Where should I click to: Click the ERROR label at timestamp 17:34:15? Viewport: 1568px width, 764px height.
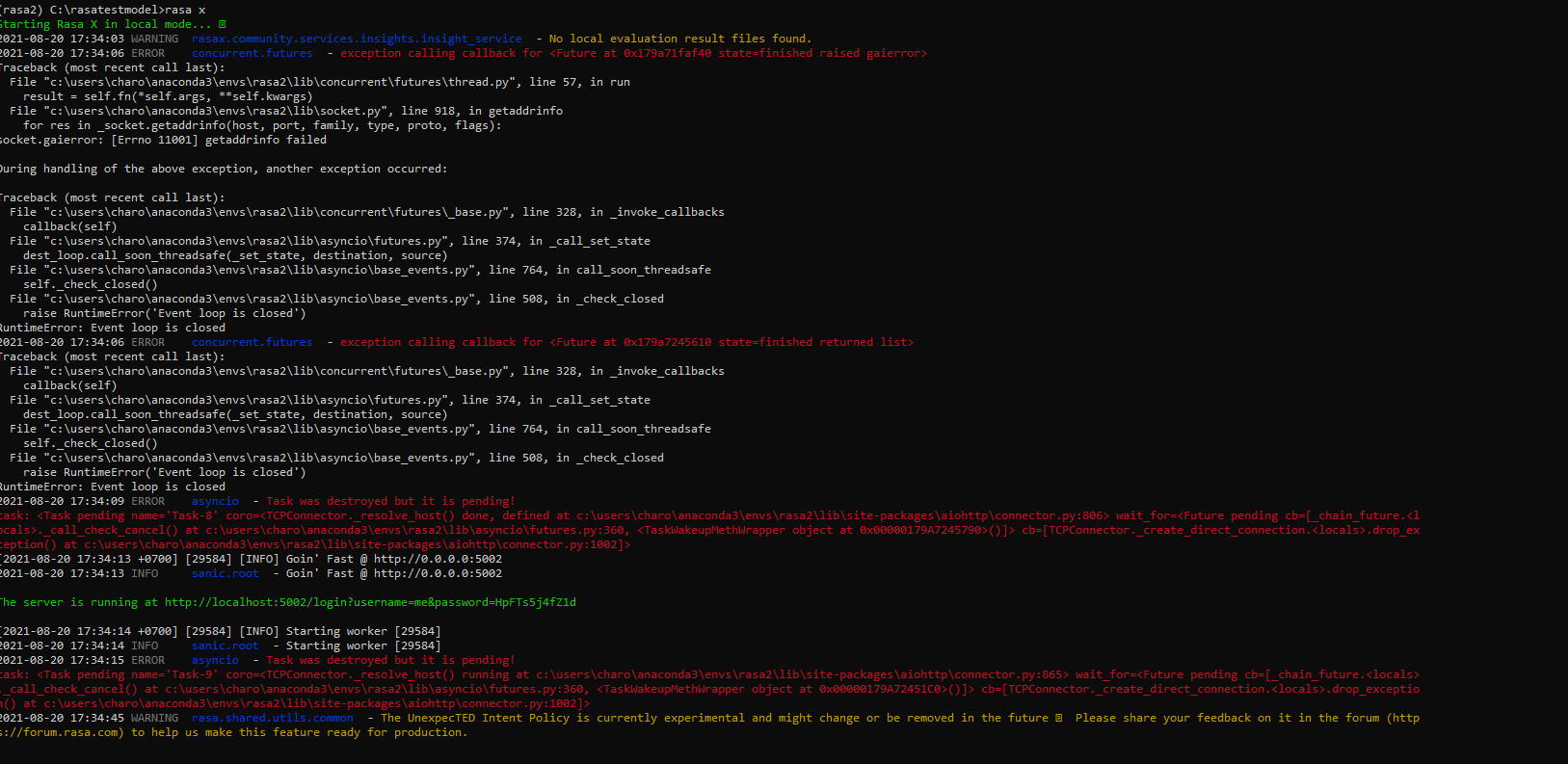[x=147, y=660]
